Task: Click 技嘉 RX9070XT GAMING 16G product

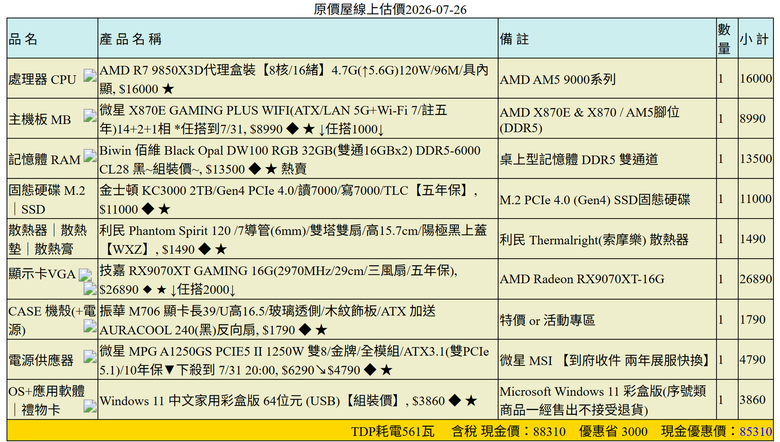Action: [x=279, y=280]
